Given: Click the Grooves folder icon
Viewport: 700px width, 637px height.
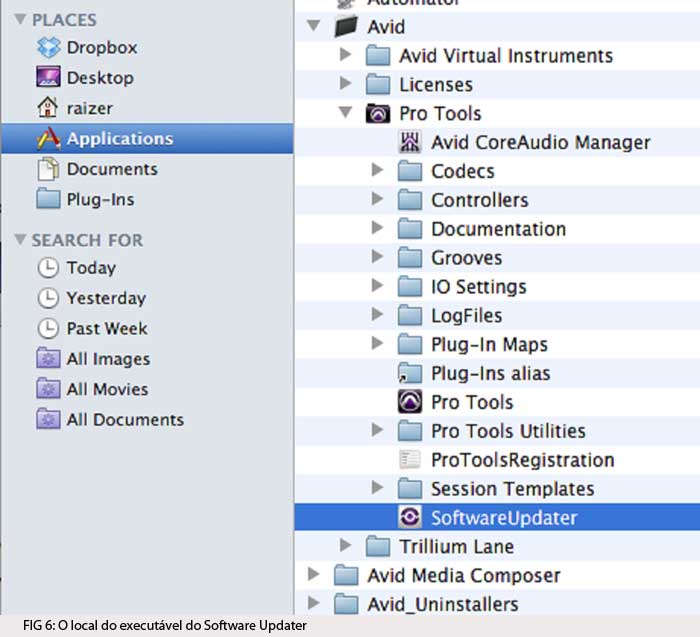Looking at the screenshot, I should [409, 258].
